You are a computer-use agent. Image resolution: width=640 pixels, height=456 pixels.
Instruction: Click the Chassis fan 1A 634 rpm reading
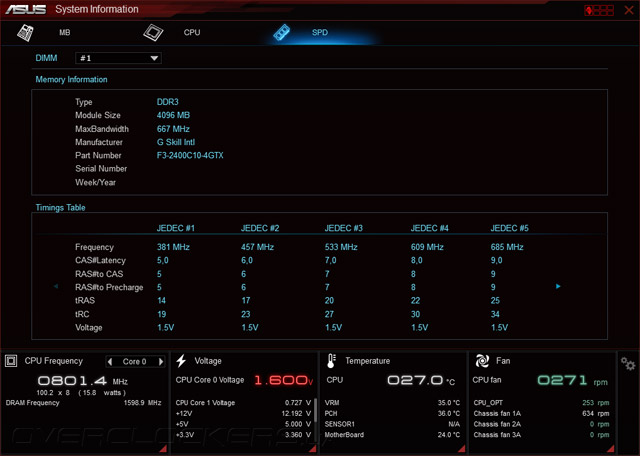click(596, 414)
